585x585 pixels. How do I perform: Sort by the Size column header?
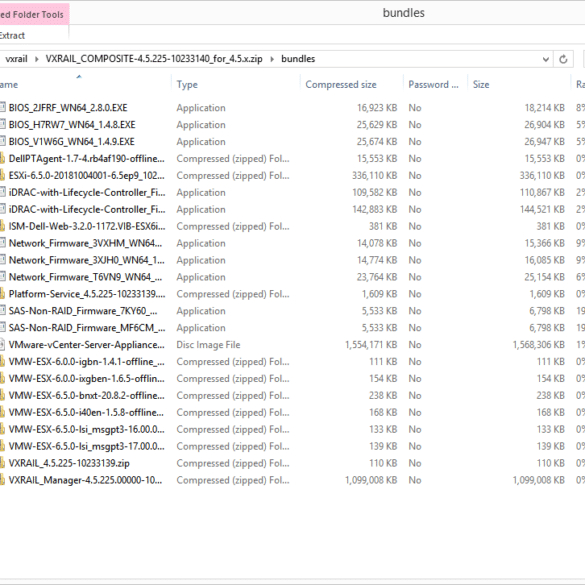(x=481, y=85)
